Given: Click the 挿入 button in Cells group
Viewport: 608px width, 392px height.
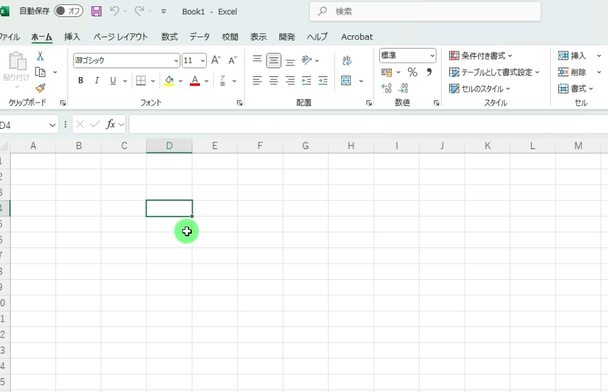Looking at the screenshot, I should pyautogui.click(x=572, y=56).
